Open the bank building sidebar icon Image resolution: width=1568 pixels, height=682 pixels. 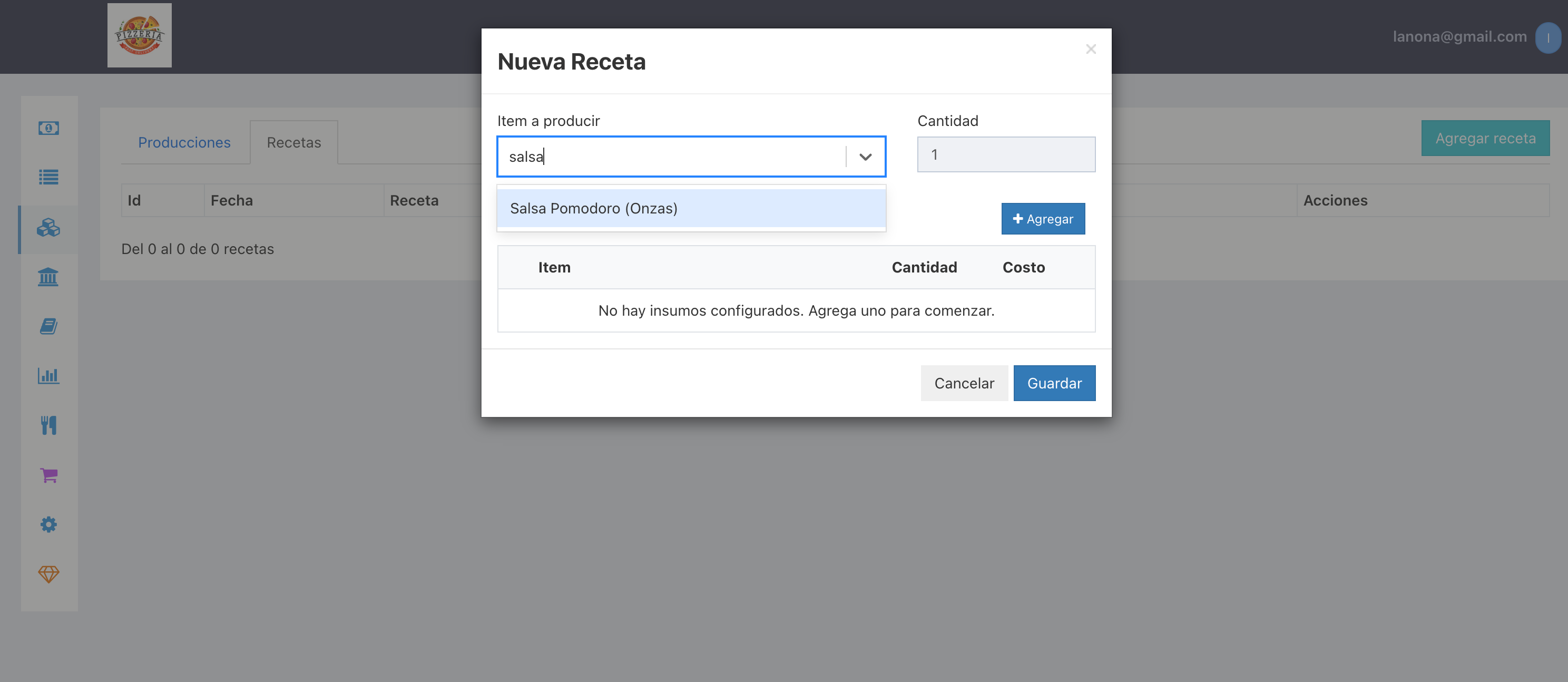point(48,277)
